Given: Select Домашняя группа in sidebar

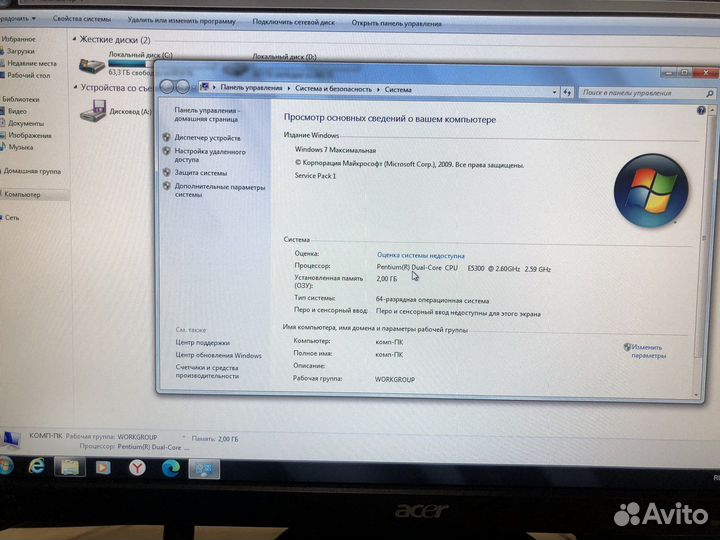Looking at the screenshot, I should (32, 171).
